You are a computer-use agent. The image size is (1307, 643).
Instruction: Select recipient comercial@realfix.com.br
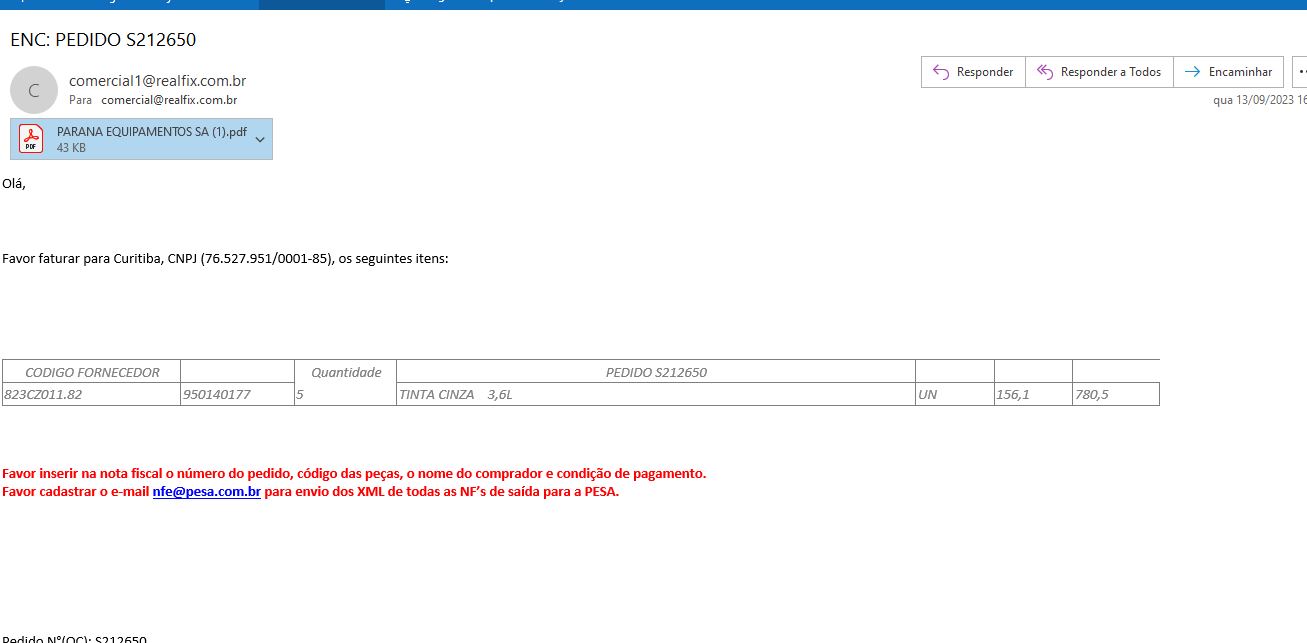pos(169,100)
